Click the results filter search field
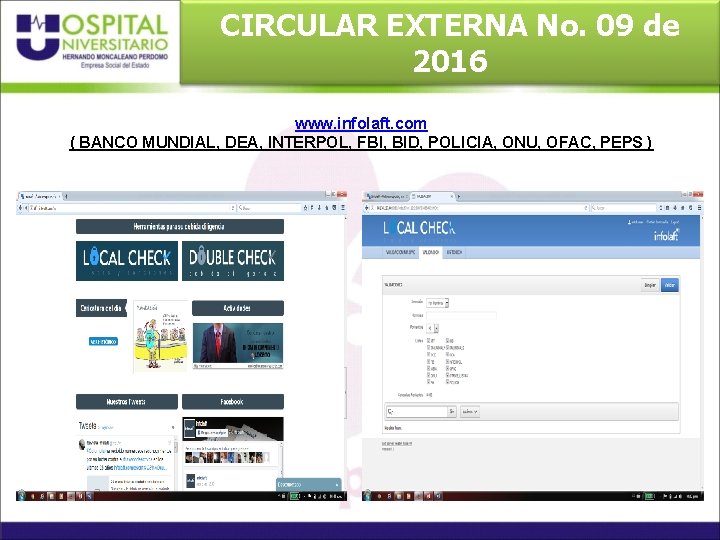This screenshot has width=720, height=540. click(417, 411)
